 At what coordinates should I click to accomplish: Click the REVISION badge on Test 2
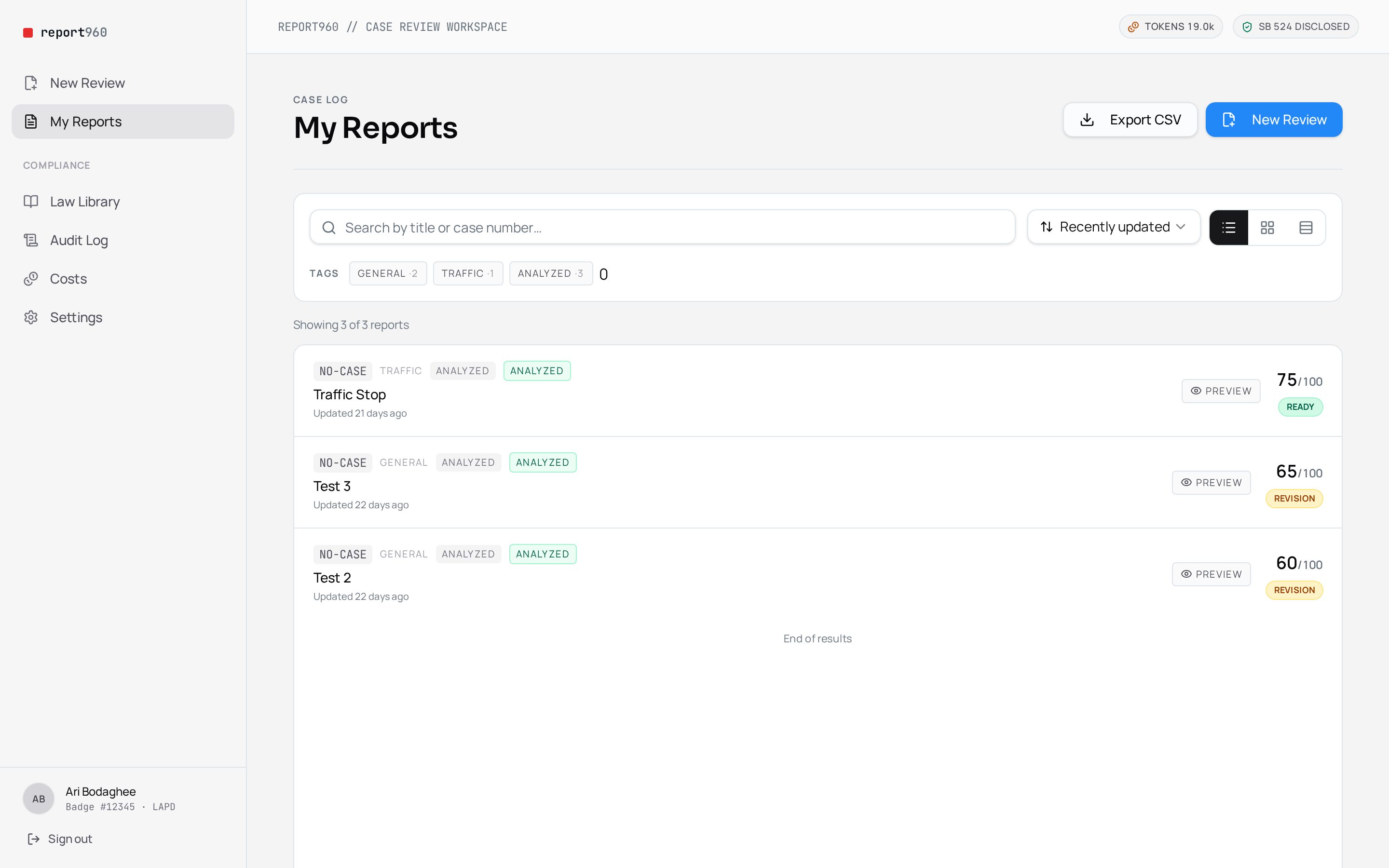click(1294, 590)
